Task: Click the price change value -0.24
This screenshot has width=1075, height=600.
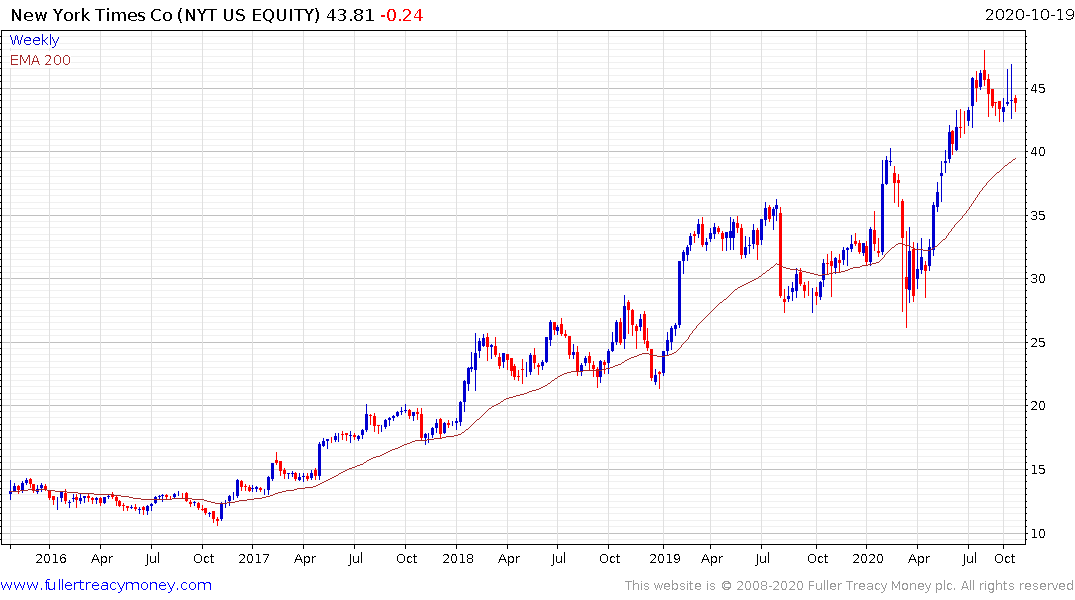Action: (402, 15)
